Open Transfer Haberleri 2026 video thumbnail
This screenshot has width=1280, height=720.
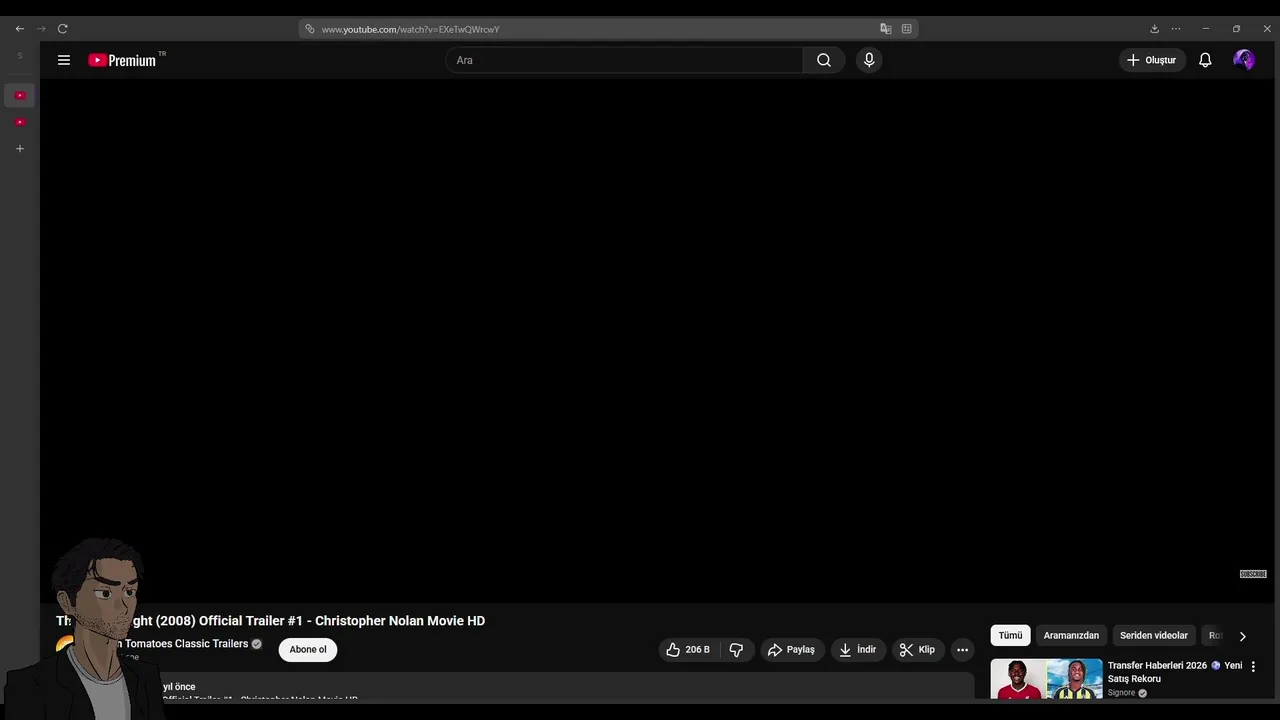tap(1046, 679)
